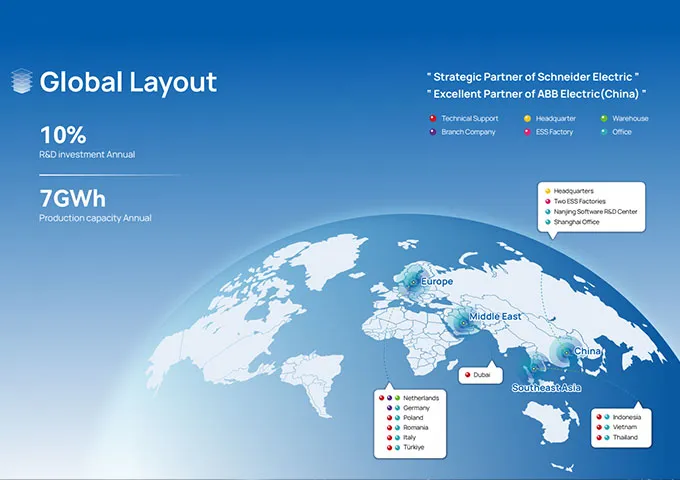Click the pink dot beside Two ESS Factories

tap(548, 201)
